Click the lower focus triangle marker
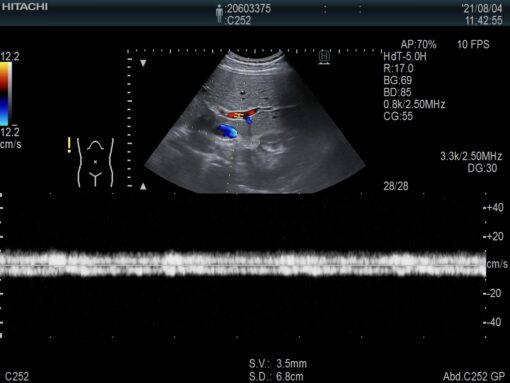This screenshot has width=510, height=383. (x=143, y=186)
